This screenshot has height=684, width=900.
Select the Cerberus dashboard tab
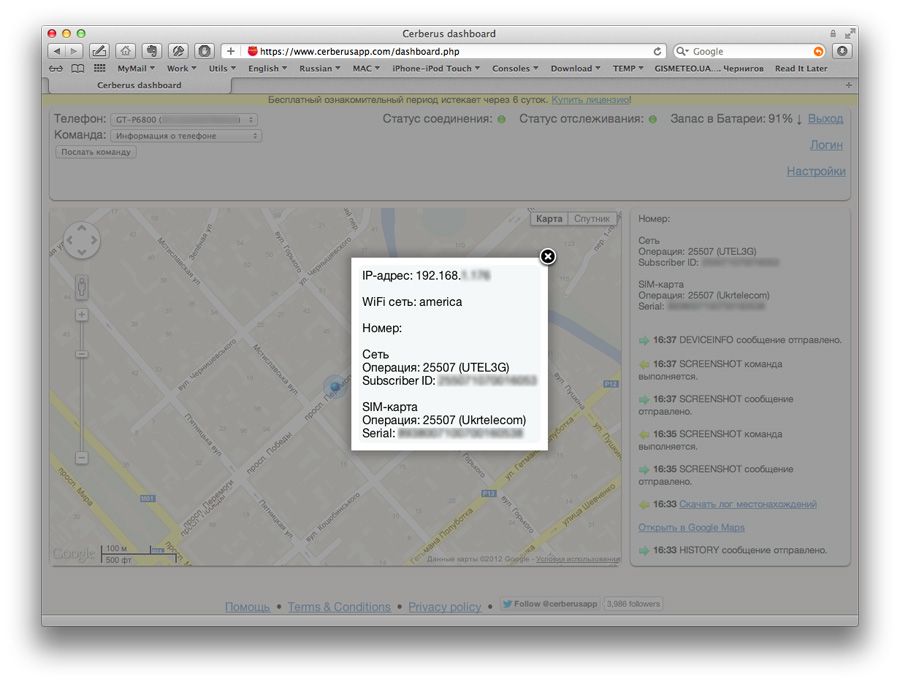[139, 85]
